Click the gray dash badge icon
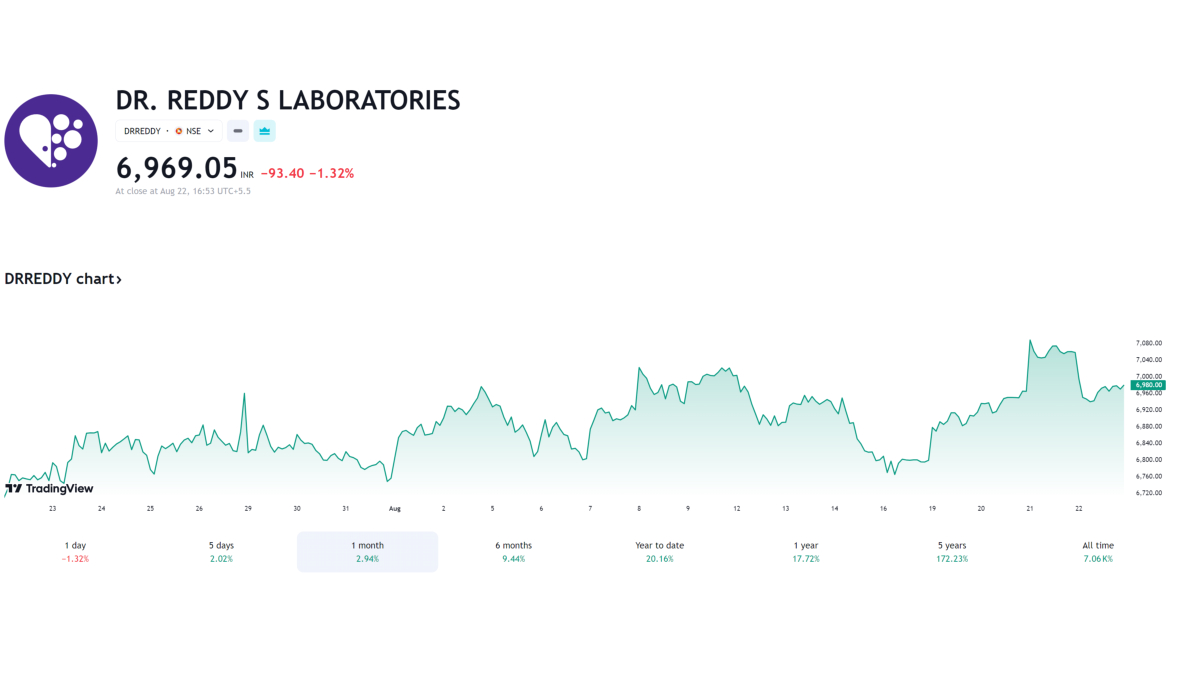The width and height of the screenshot is (1200, 675). tap(238, 131)
